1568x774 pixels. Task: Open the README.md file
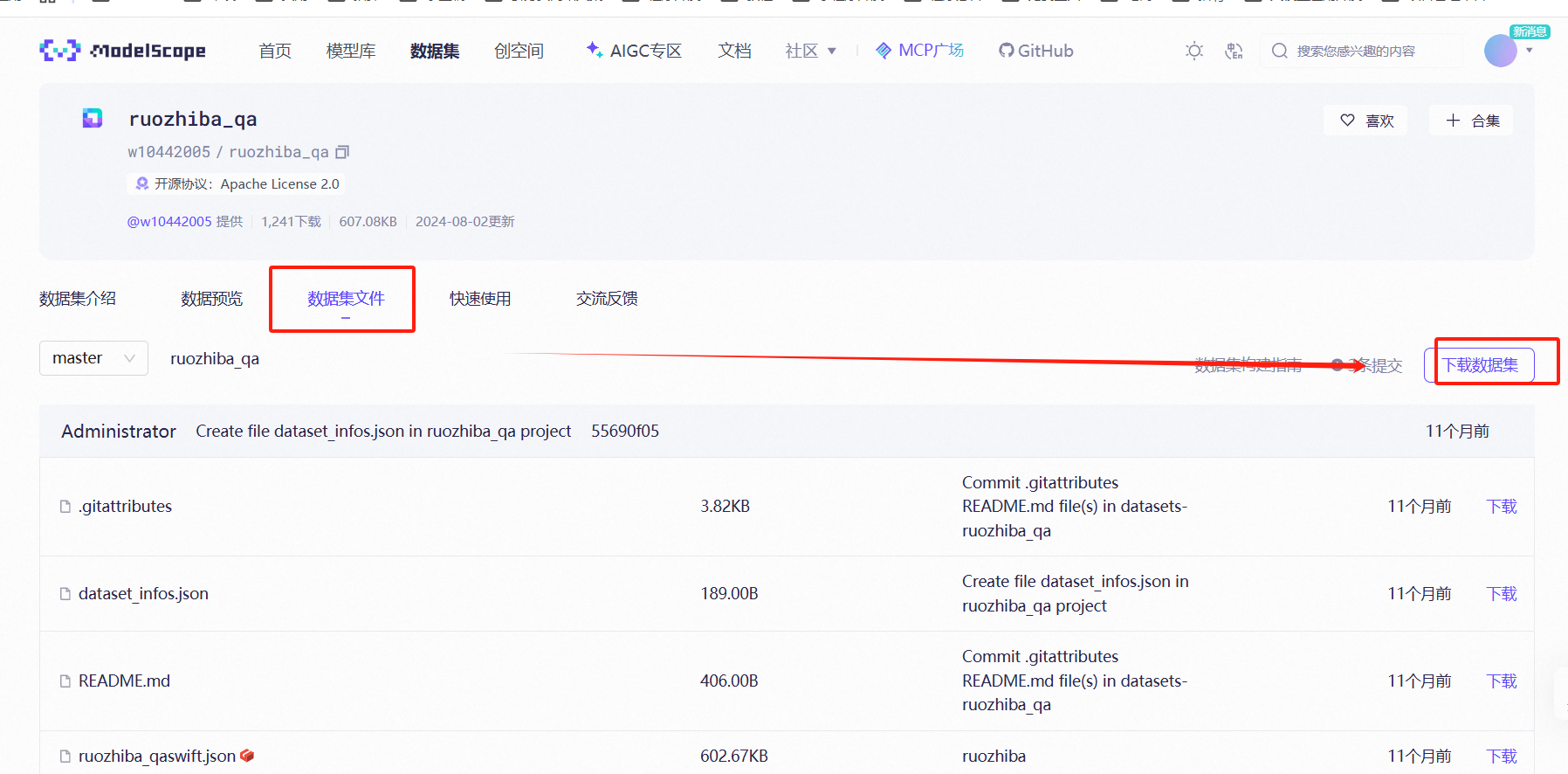(124, 681)
